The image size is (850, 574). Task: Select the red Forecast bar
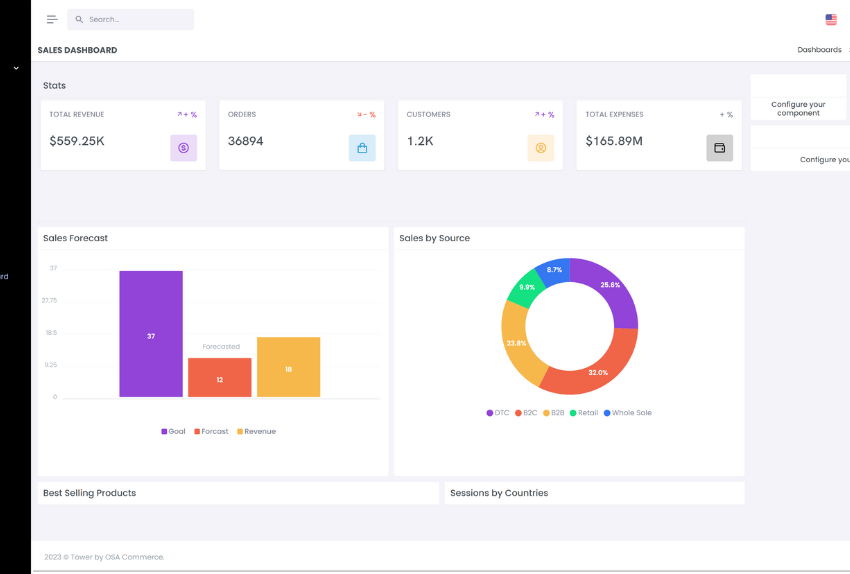pyautogui.click(x=220, y=377)
